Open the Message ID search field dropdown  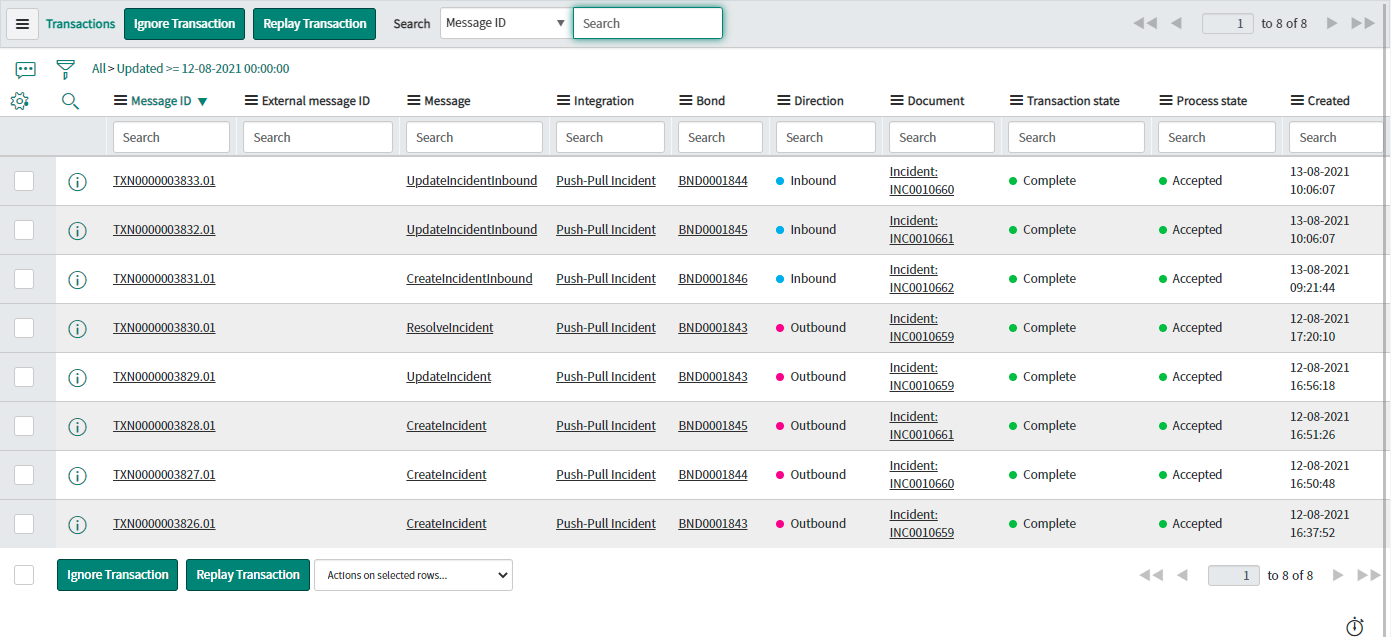click(505, 23)
